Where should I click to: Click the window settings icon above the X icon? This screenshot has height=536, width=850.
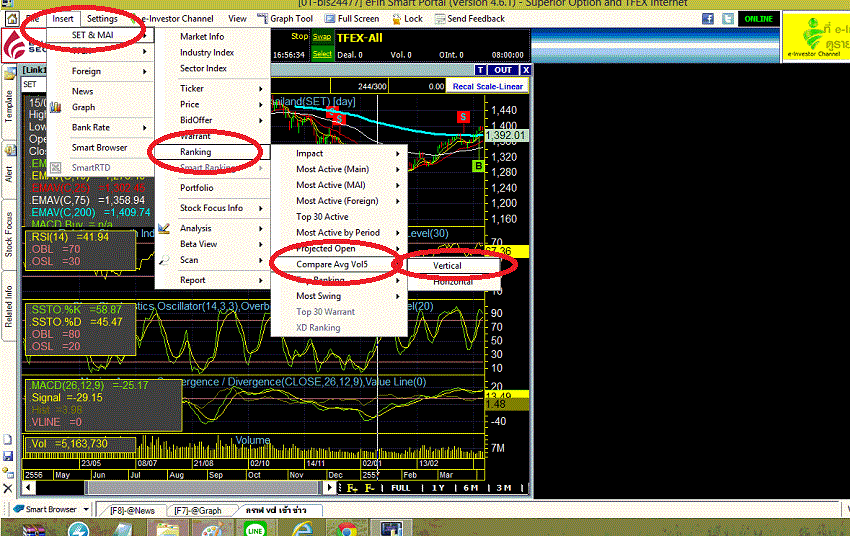point(8,472)
